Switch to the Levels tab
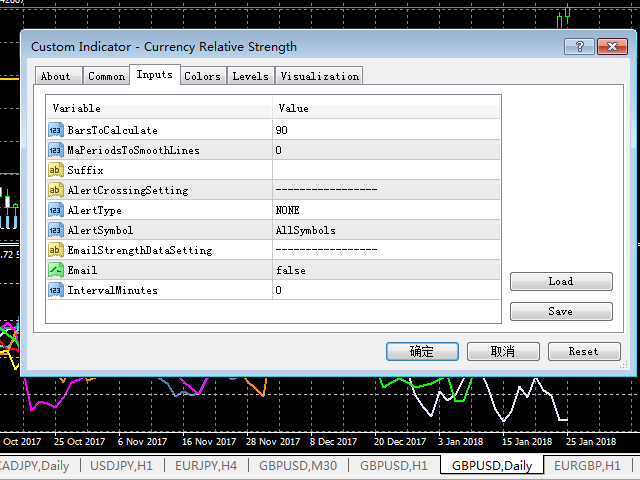Viewport: 640px width, 480px height. tap(251, 76)
